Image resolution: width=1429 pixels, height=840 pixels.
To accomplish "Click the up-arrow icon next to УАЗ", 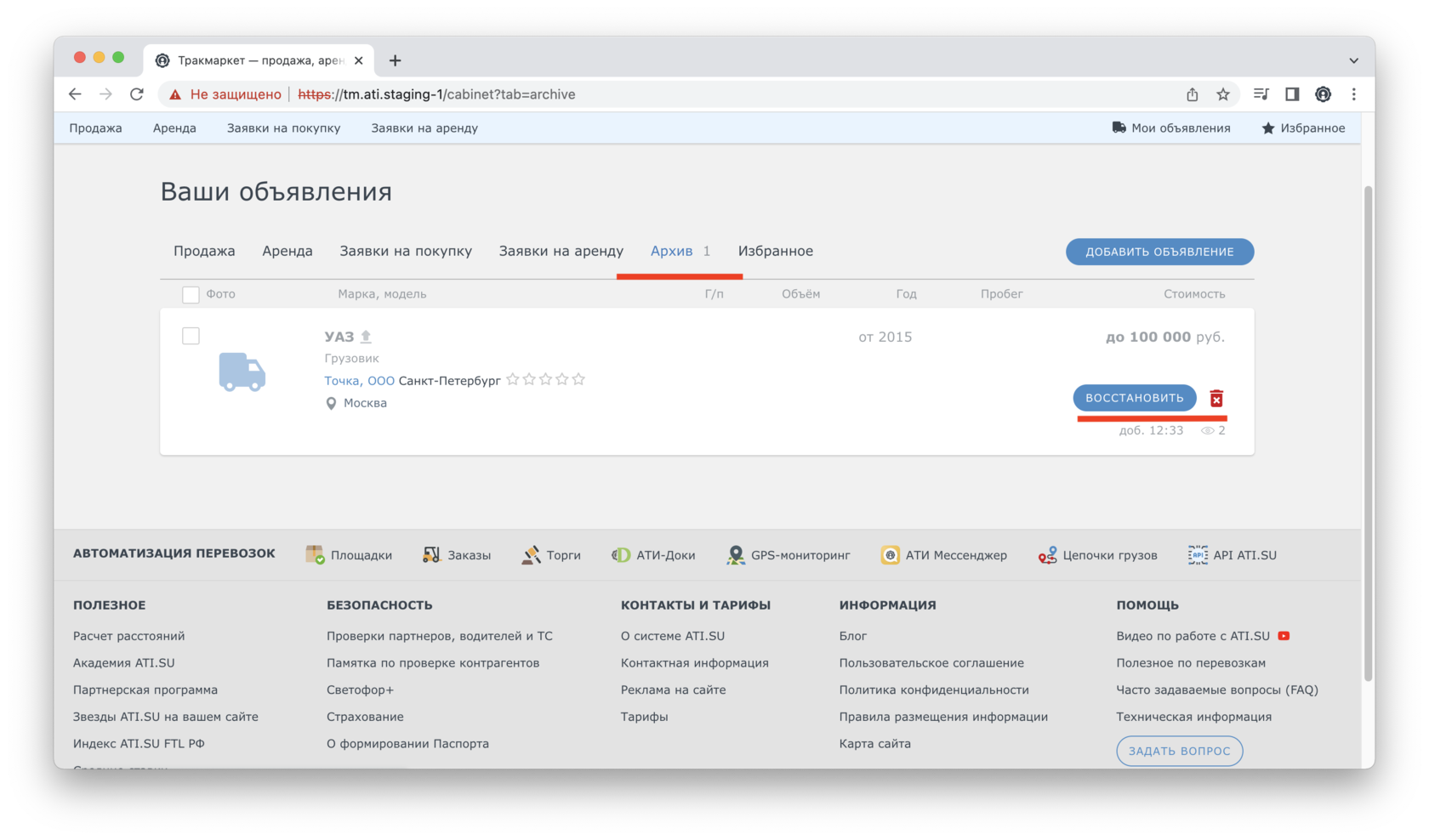I will click(x=366, y=337).
